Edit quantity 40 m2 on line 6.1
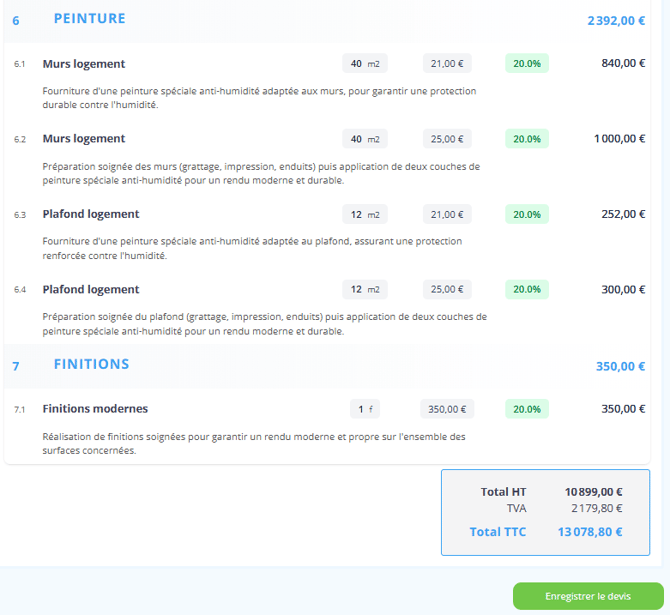This screenshot has width=670, height=615. coord(364,64)
